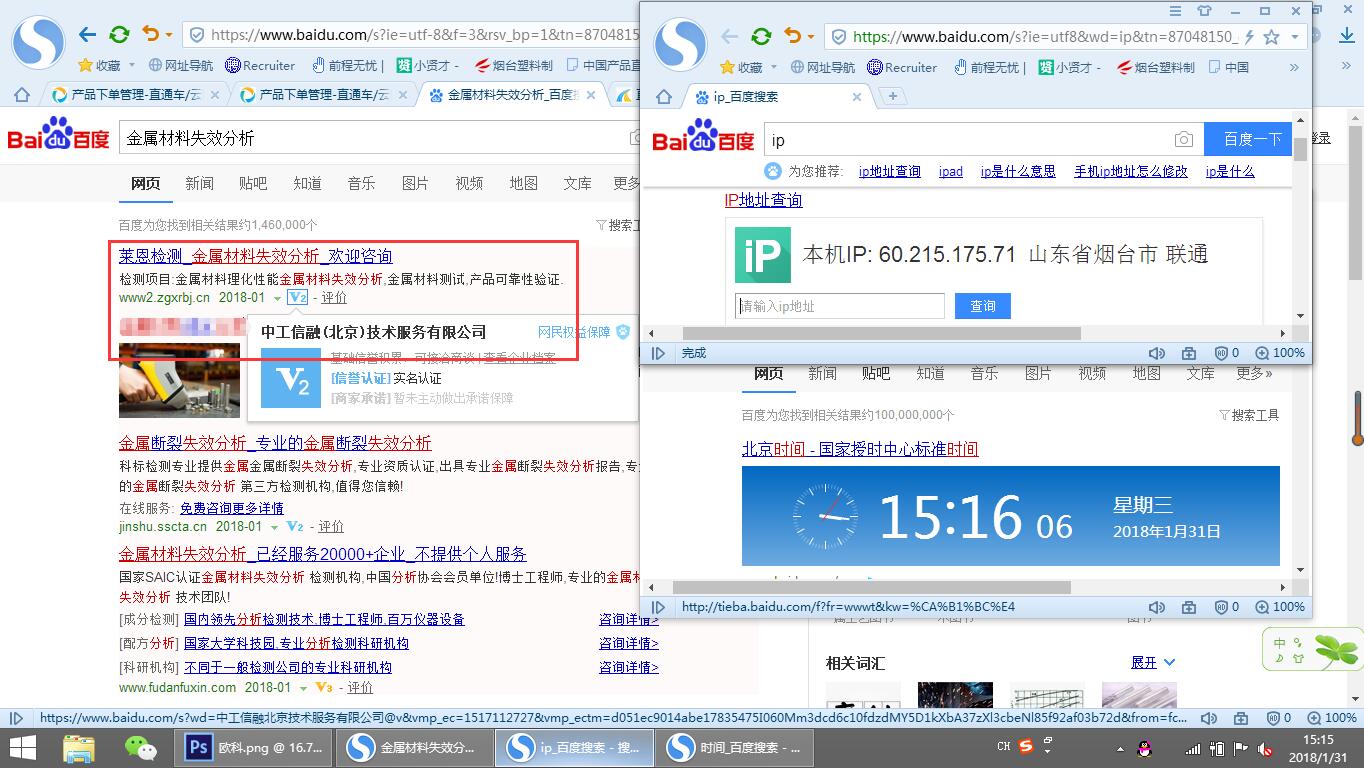This screenshot has height=768, width=1364.
Task: Click the blue 查询 button
Action: [983, 306]
